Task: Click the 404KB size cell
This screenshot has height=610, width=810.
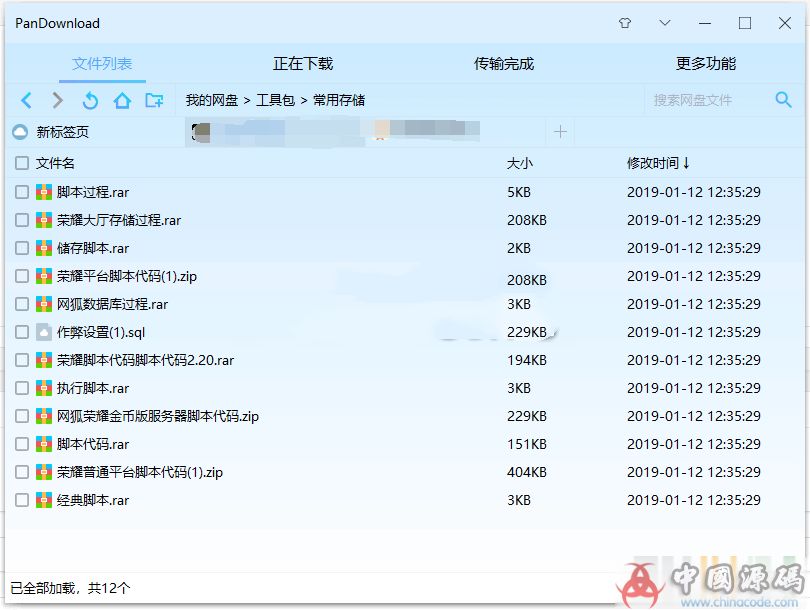Action: pyautogui.click(x=527, y=472)
